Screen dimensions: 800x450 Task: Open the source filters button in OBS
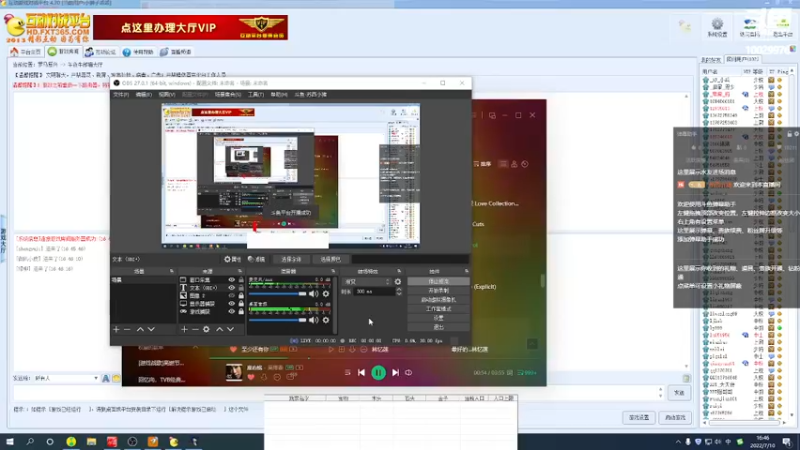click(257, 259)
